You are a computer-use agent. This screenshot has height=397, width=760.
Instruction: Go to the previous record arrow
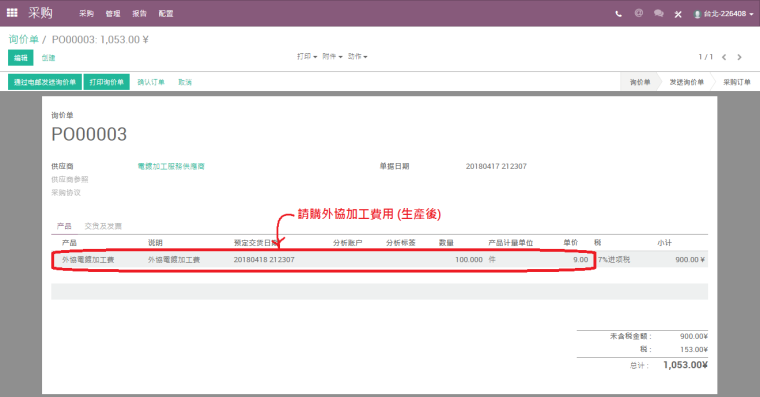coord(724,57)
